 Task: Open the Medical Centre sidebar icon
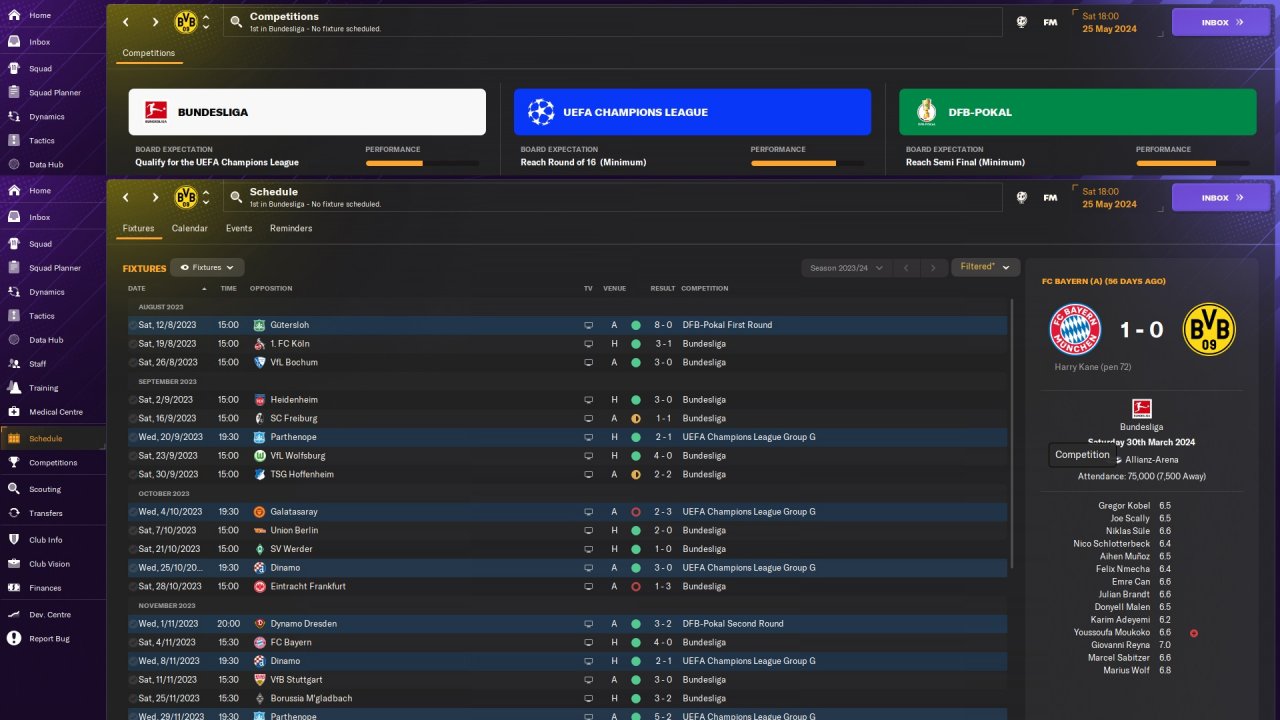[14, 412]
